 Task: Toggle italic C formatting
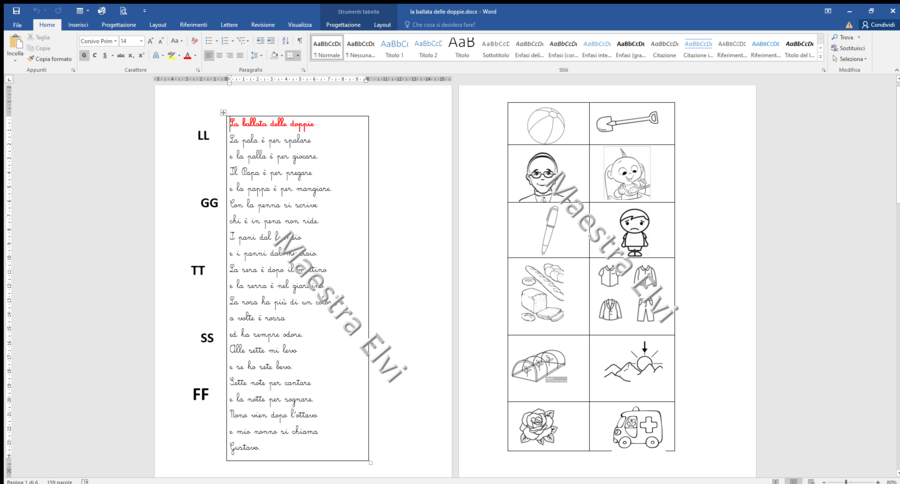click(x=95, y=56)
